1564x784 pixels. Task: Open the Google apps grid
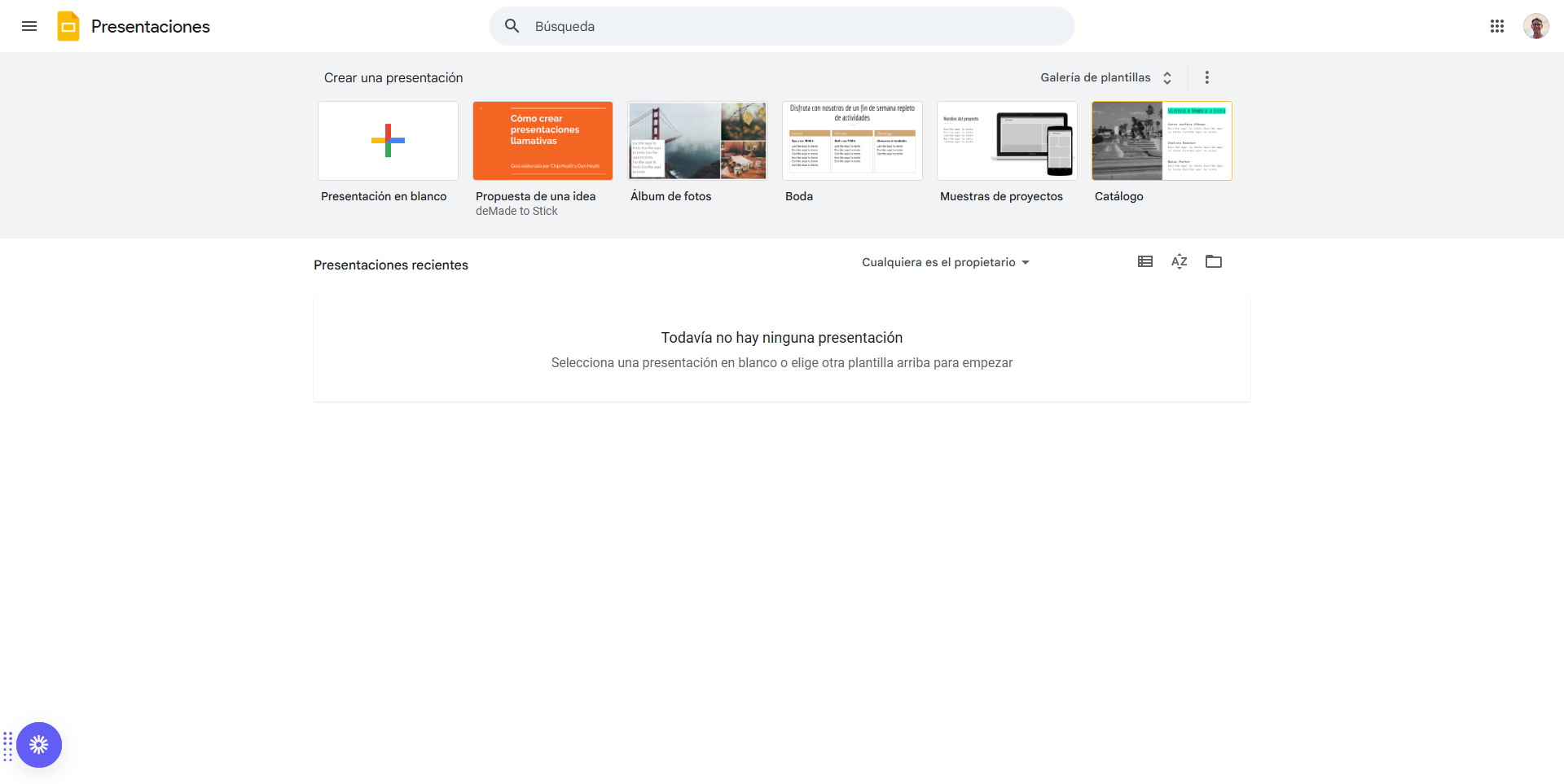click(x=1496, y=26)
